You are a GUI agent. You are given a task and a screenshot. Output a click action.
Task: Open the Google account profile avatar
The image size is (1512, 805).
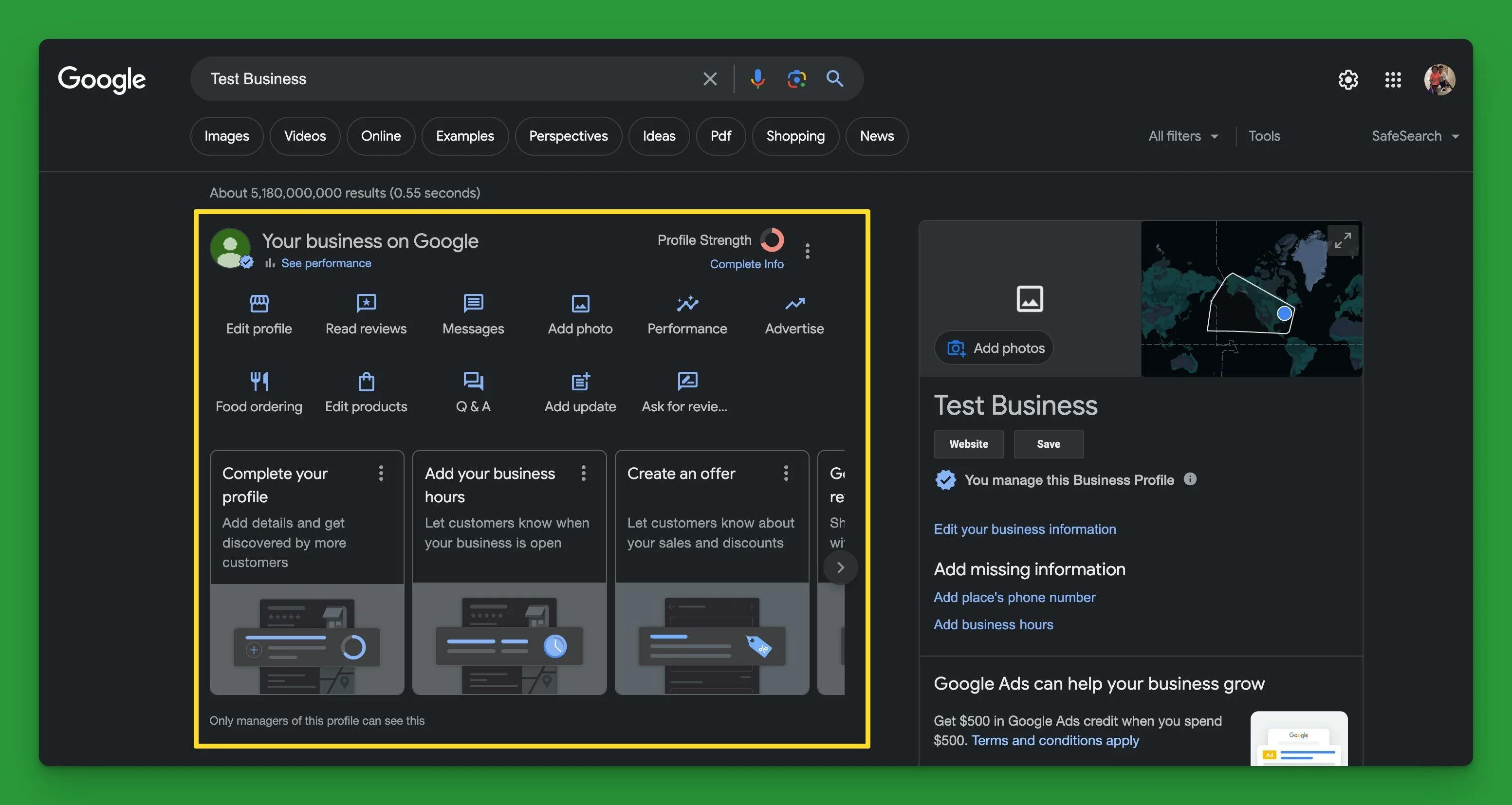[1439, 79]
